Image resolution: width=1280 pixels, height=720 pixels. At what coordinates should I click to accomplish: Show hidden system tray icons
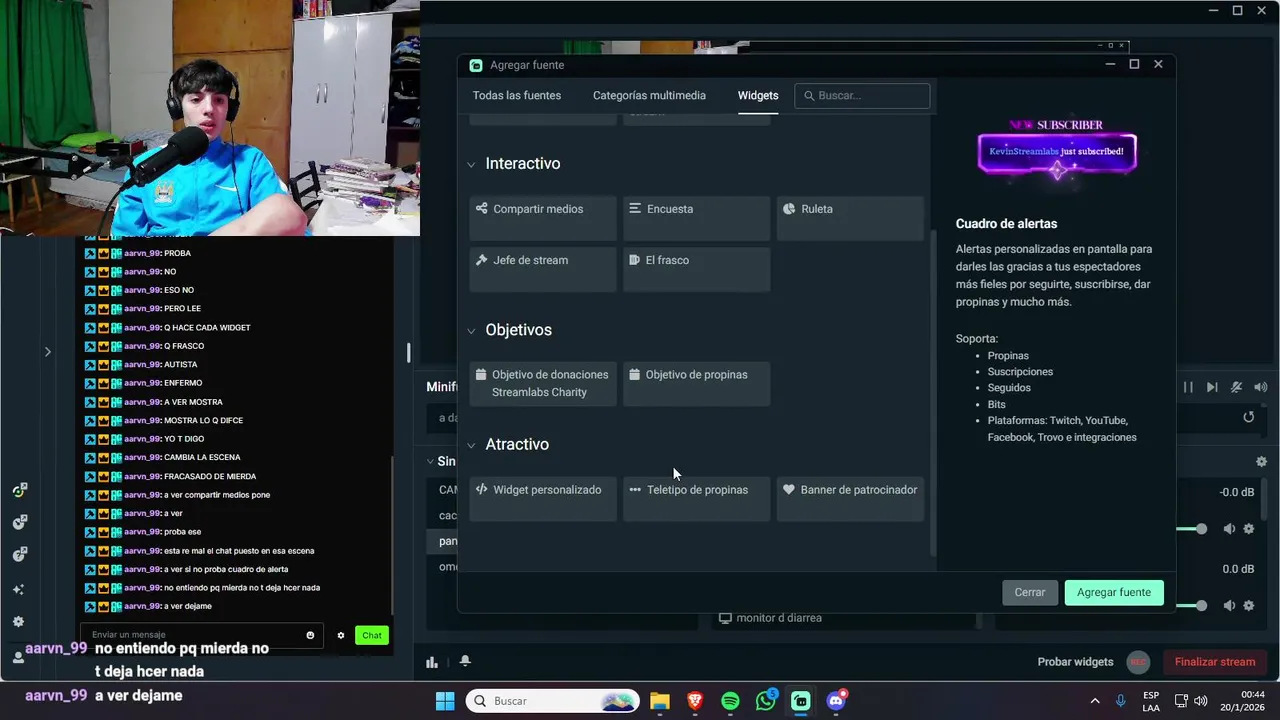point(1094,701)
